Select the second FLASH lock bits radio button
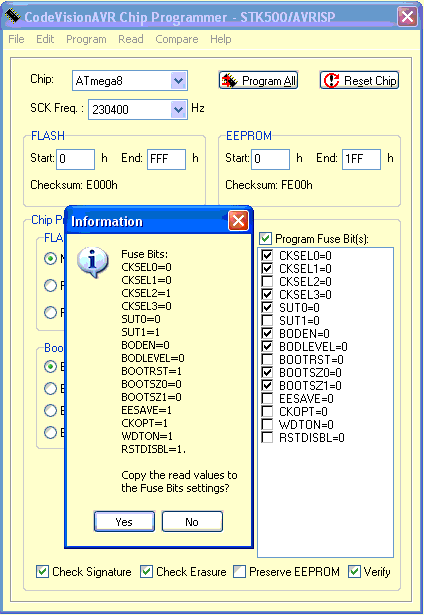 tap(50, 286)
